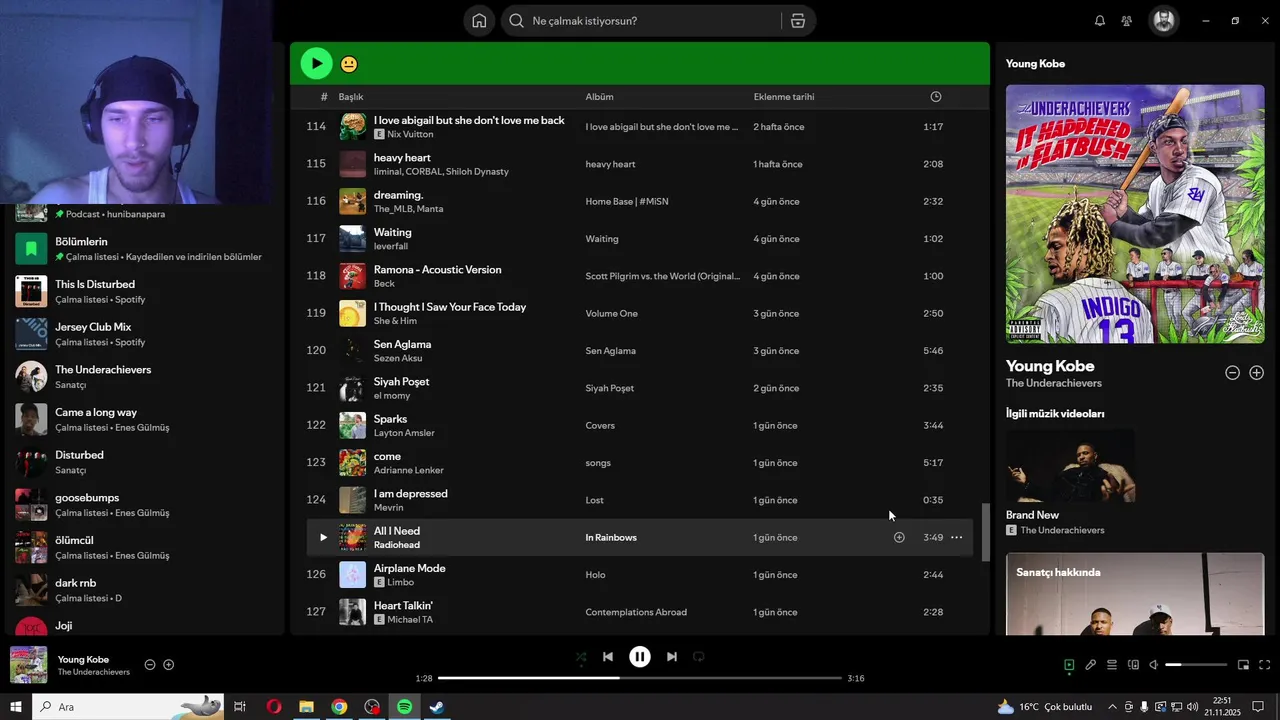Image resolution: width=1280 pixels, height=720 pixels.
Task: Toggle the Now Playing view icon
Action: pos(1069,665)
